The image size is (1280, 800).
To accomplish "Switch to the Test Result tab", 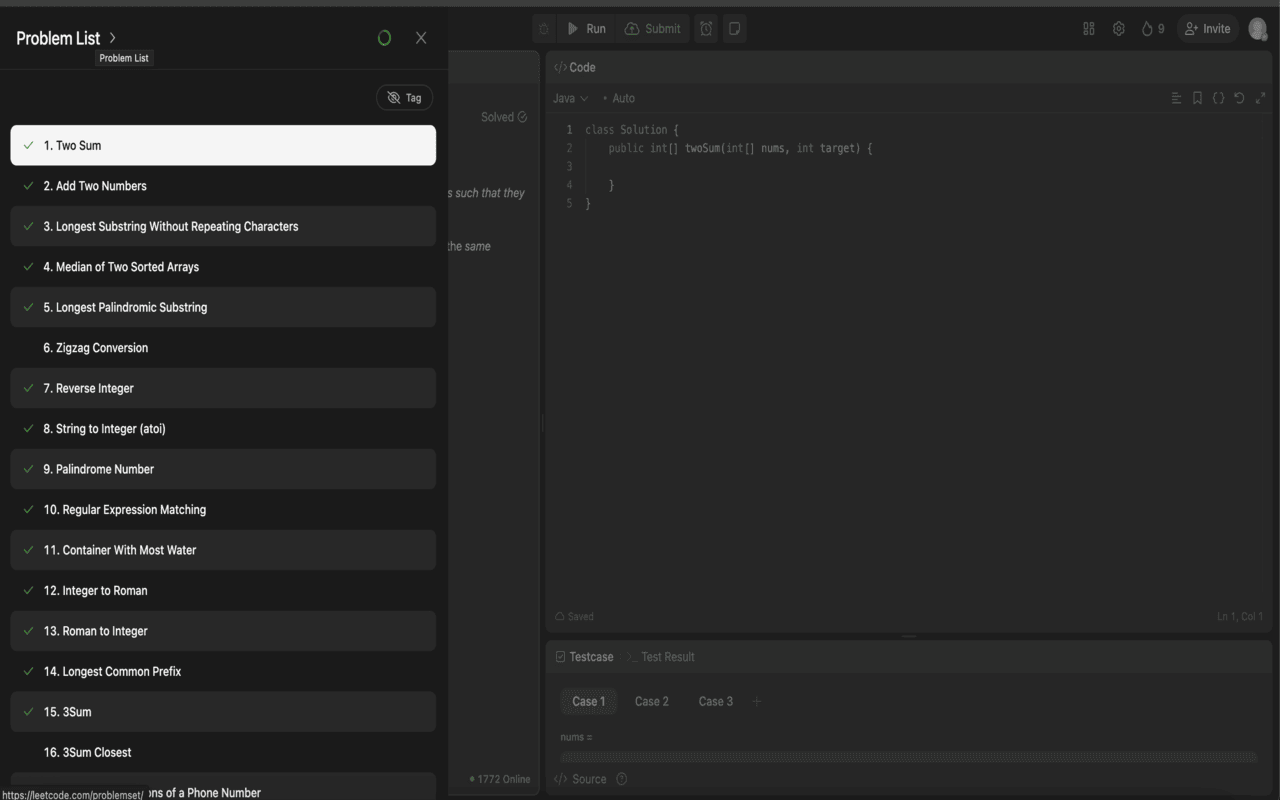I will click(668, 657).
